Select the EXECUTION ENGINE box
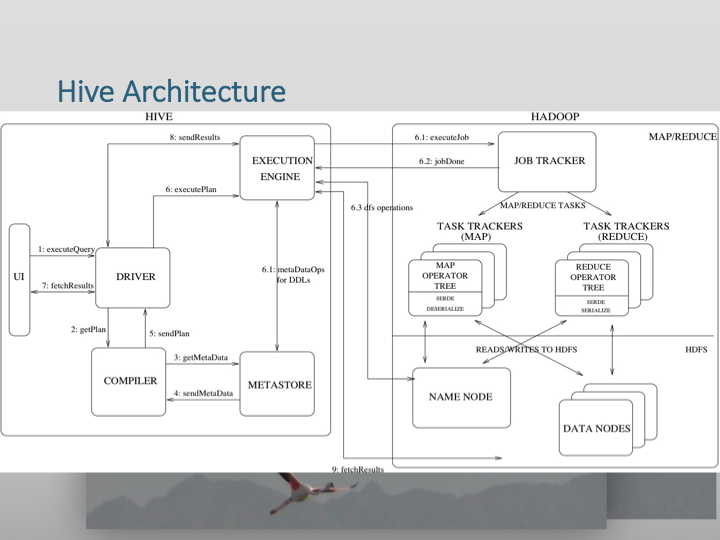This screenshot has height=540, width=720. coord(280,167)
